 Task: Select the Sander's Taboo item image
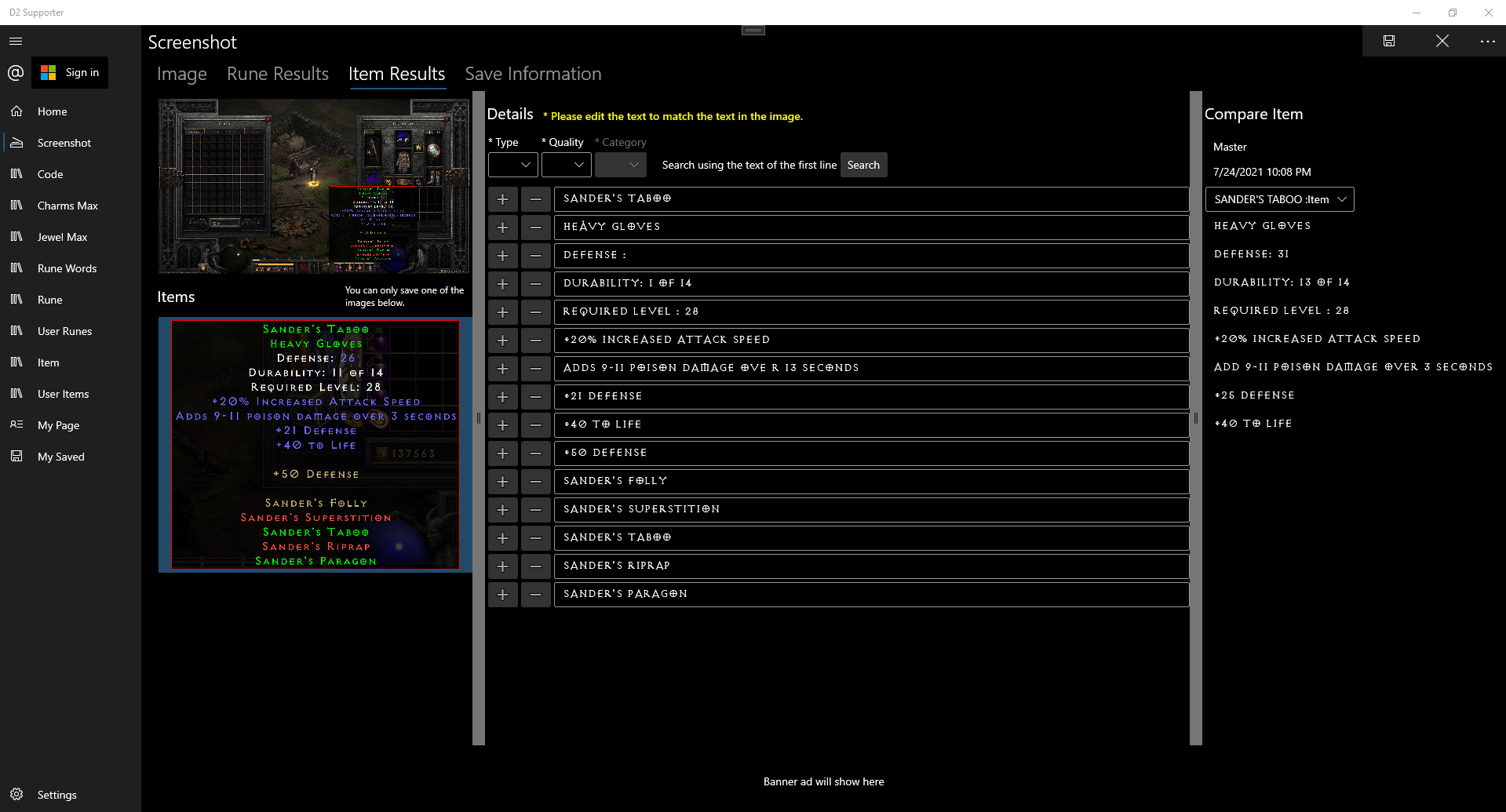315,445
